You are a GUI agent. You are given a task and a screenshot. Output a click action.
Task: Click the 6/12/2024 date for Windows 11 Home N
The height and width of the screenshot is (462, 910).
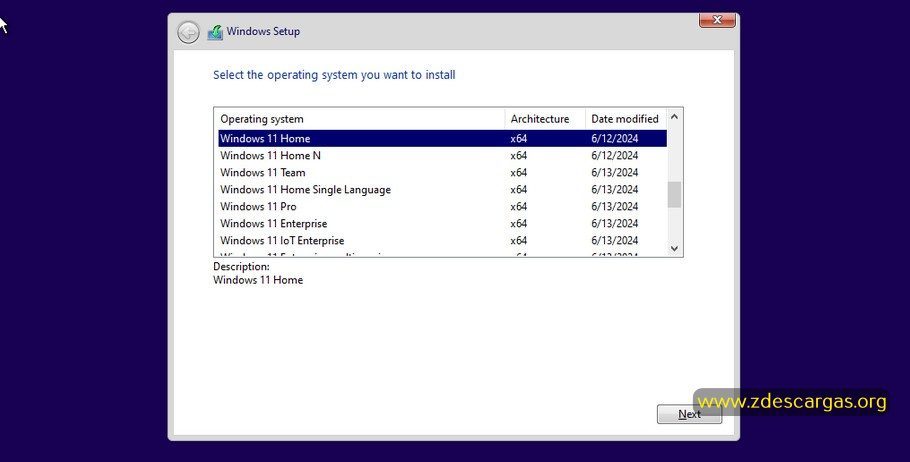coord(615,156)
